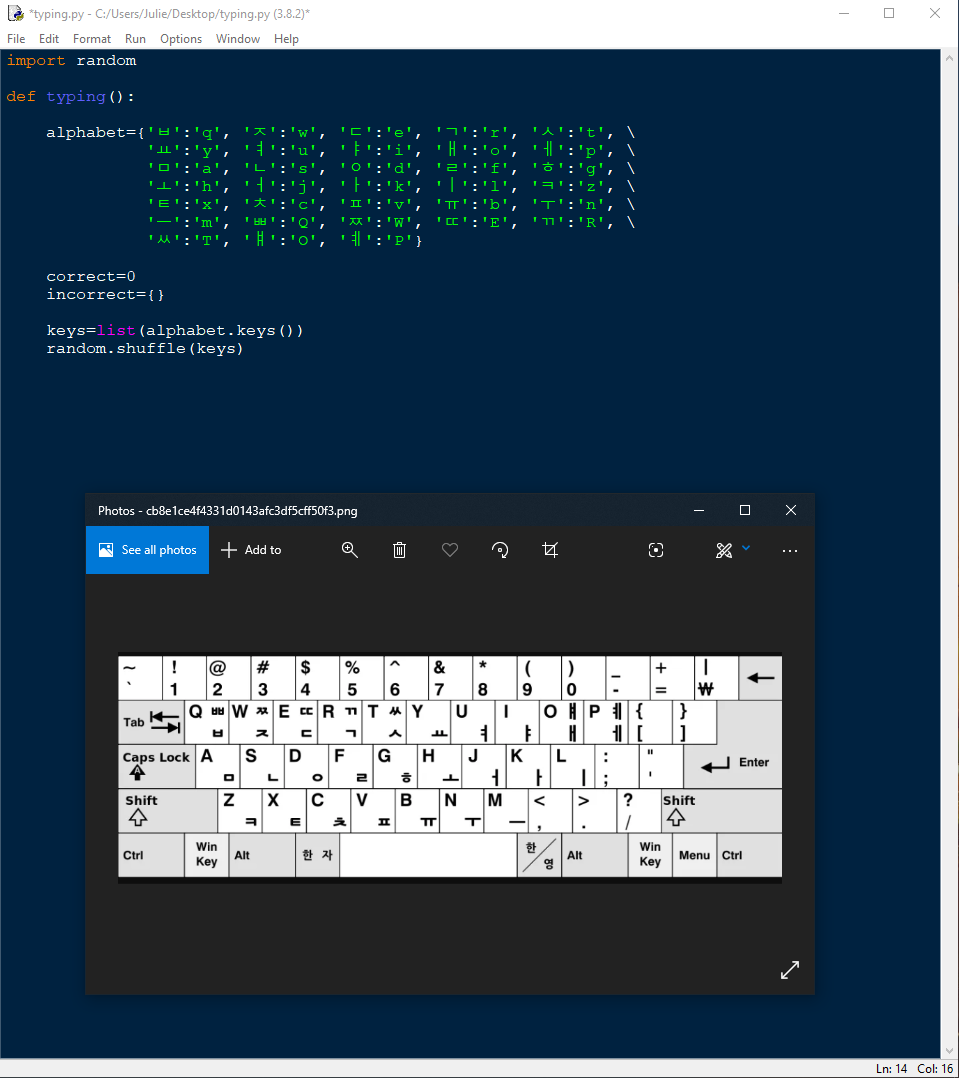
Task: Open the Window menu
Action: [x=238, y=39]
